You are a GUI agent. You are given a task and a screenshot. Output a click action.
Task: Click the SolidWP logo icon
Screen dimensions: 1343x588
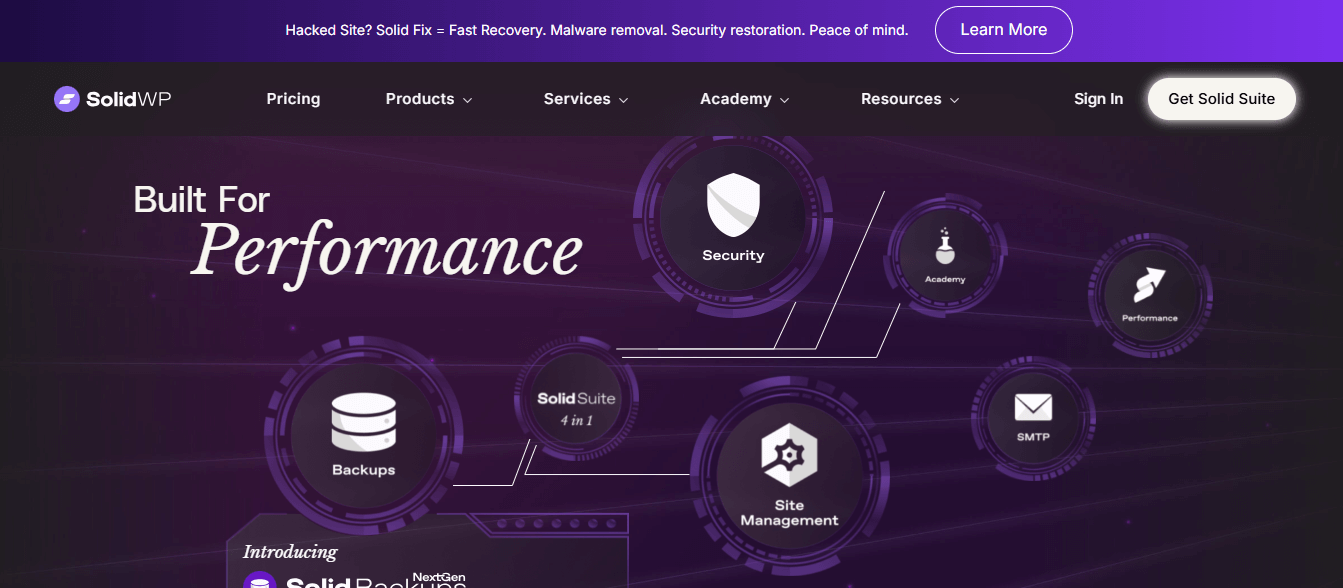pyautogui.click(x=66, y=99)
